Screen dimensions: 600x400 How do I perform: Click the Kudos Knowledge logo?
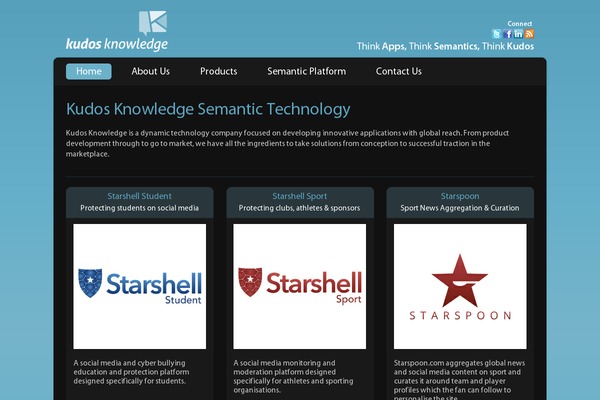117,31
